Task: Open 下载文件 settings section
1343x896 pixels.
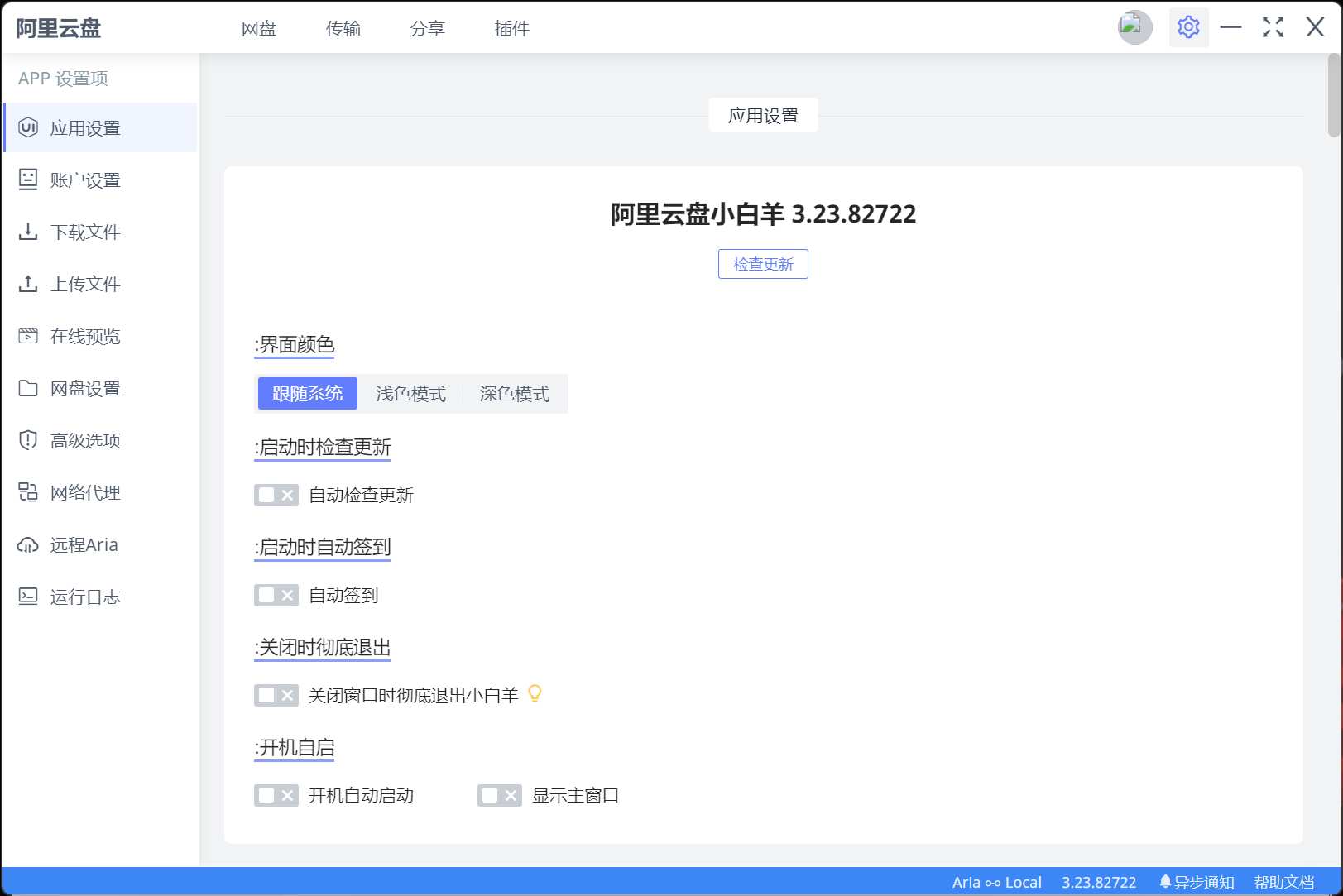Action: tap(101, 232)
